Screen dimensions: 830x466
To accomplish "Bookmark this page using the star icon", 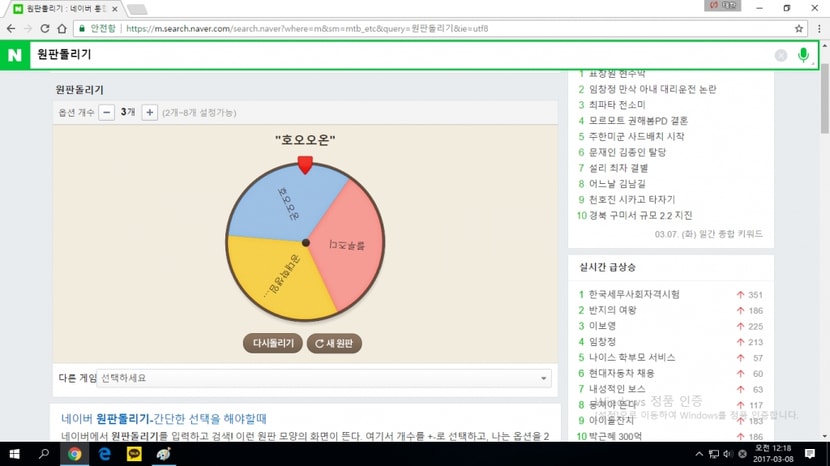I will (799, 29).
